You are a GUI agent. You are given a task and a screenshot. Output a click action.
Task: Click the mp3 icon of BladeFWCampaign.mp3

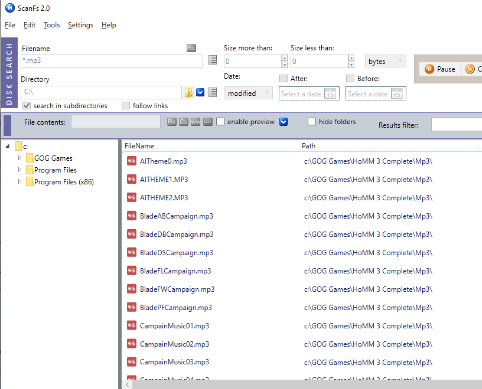[x=132, y=289]
